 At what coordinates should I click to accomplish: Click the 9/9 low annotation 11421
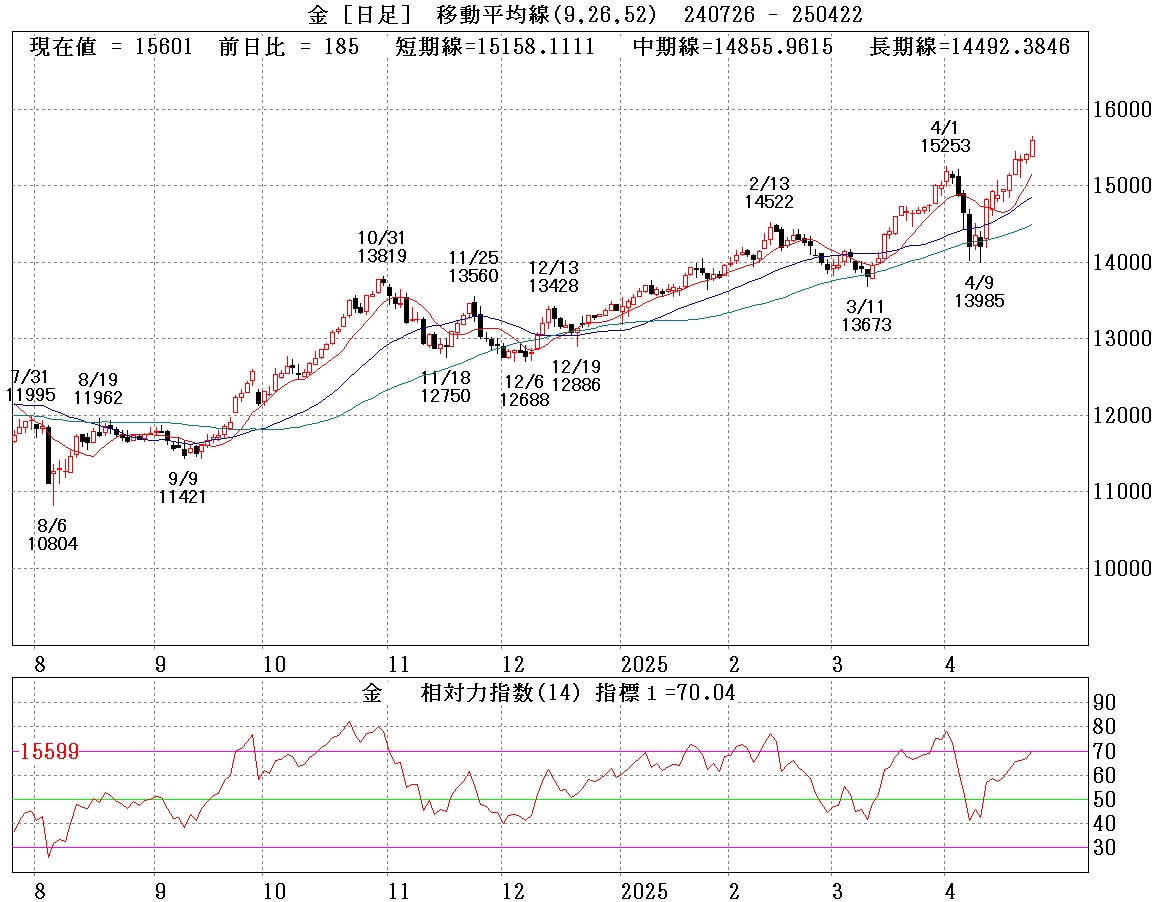[182, 496]
